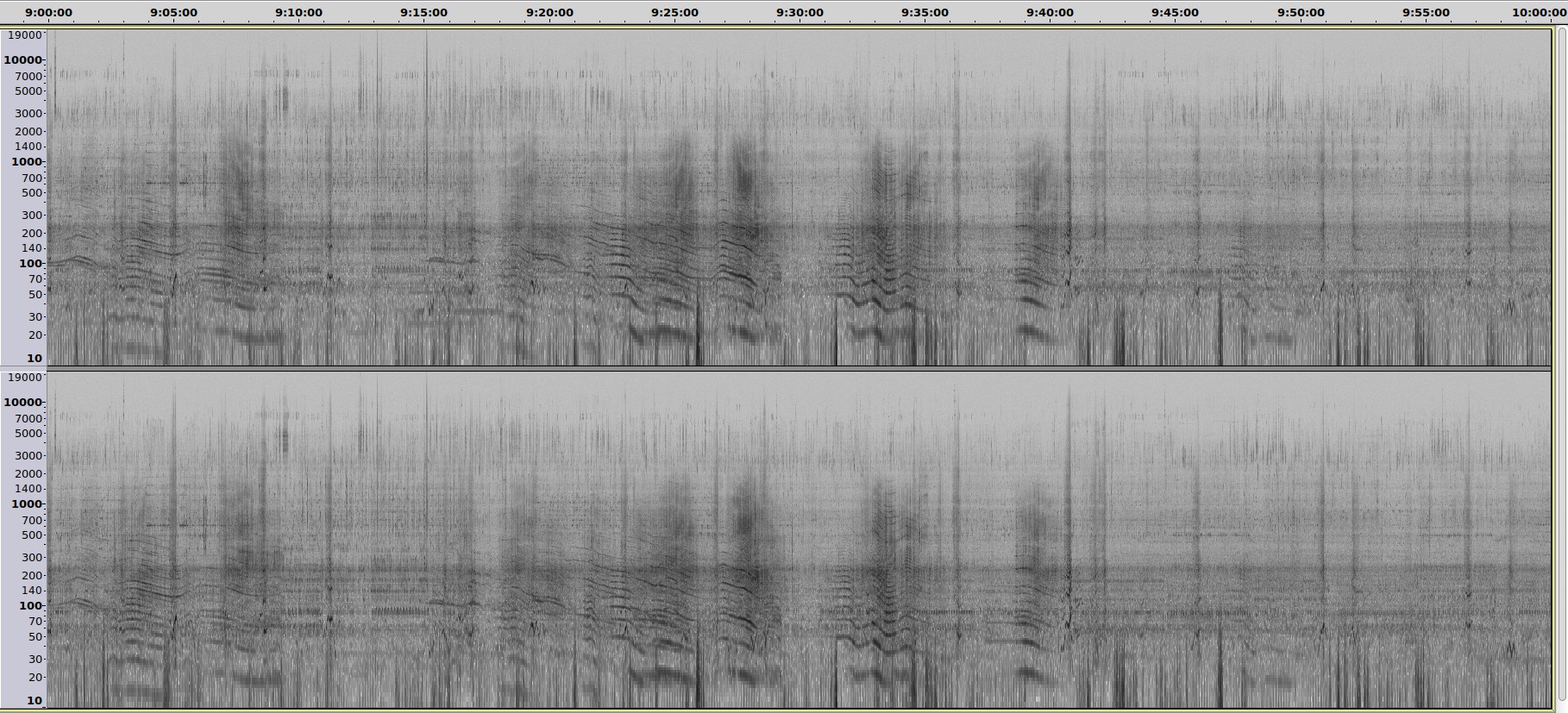
Task: Click 100 on the top channel frequency scale
Action: coord(29,264)
